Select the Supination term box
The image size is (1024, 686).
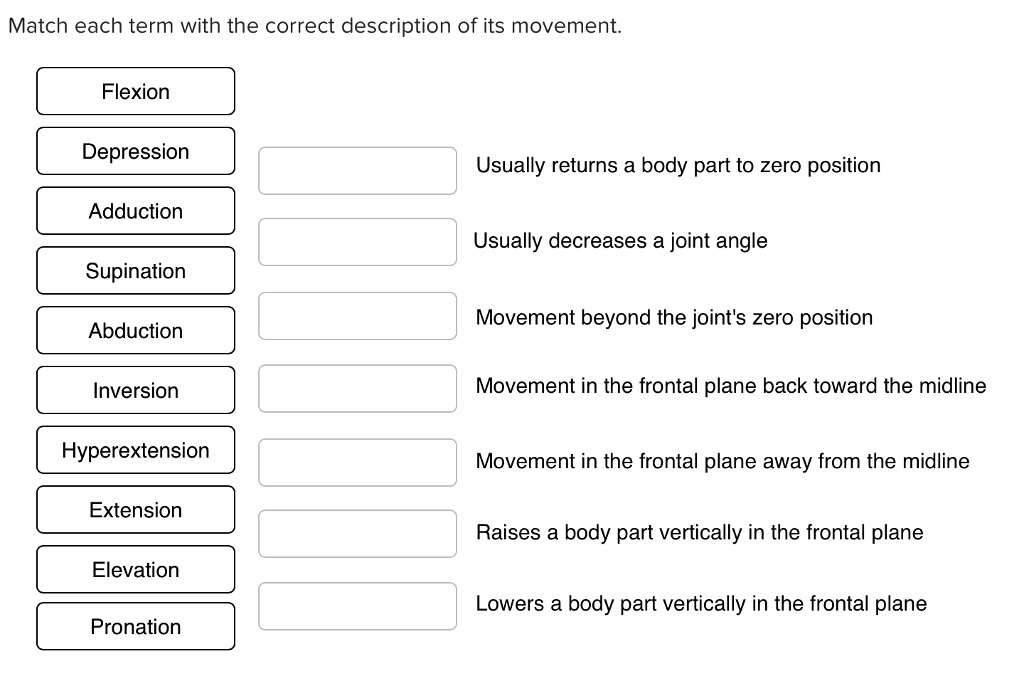[x=136, y=271]
